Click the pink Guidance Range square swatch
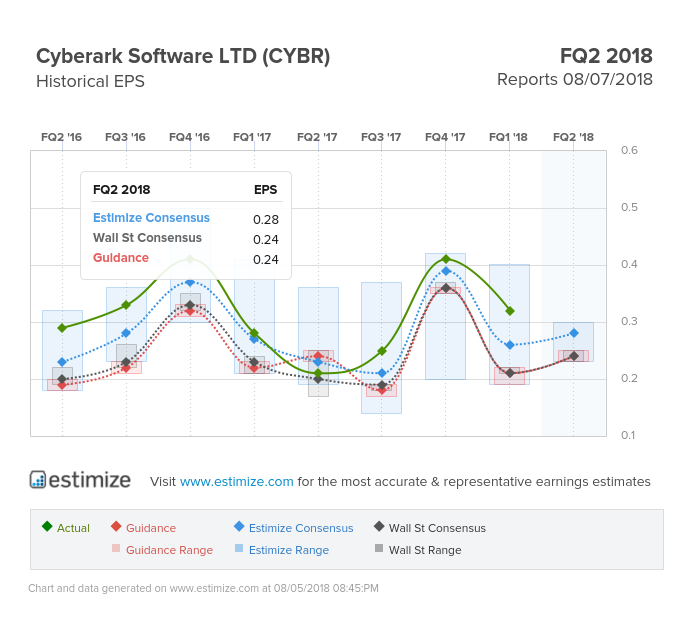The image size is (685, 620). pyautogui.click(x=116, y=548)
